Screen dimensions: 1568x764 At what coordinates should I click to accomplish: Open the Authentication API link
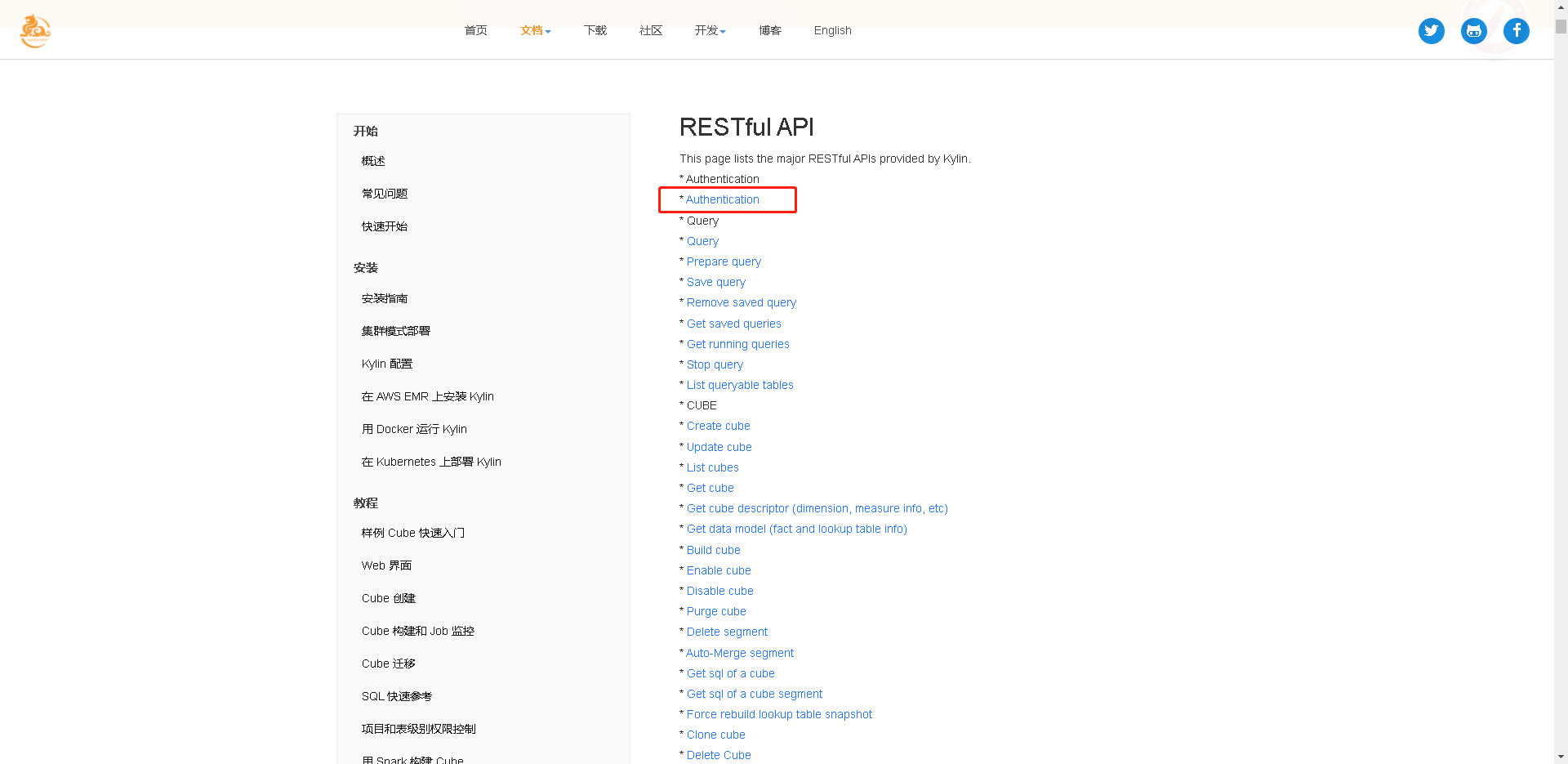click(x=722, y=199)
